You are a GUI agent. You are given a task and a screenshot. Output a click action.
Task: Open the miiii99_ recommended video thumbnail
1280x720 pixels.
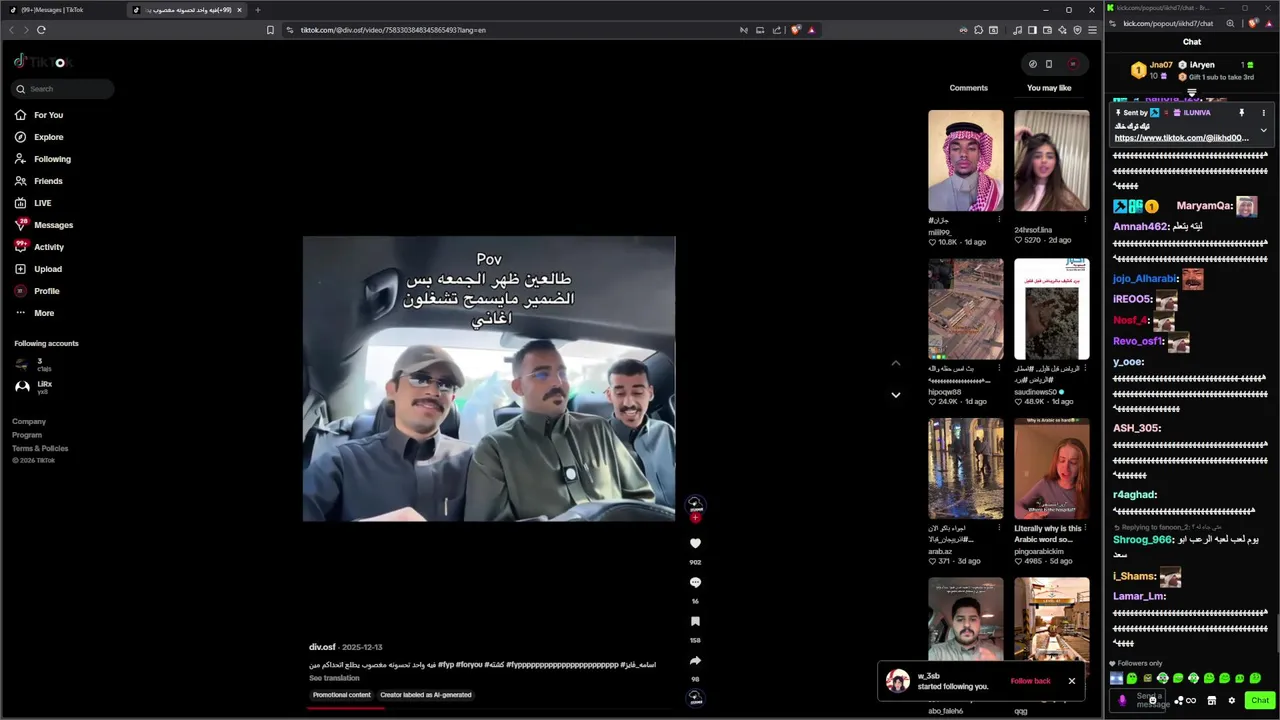966,160
